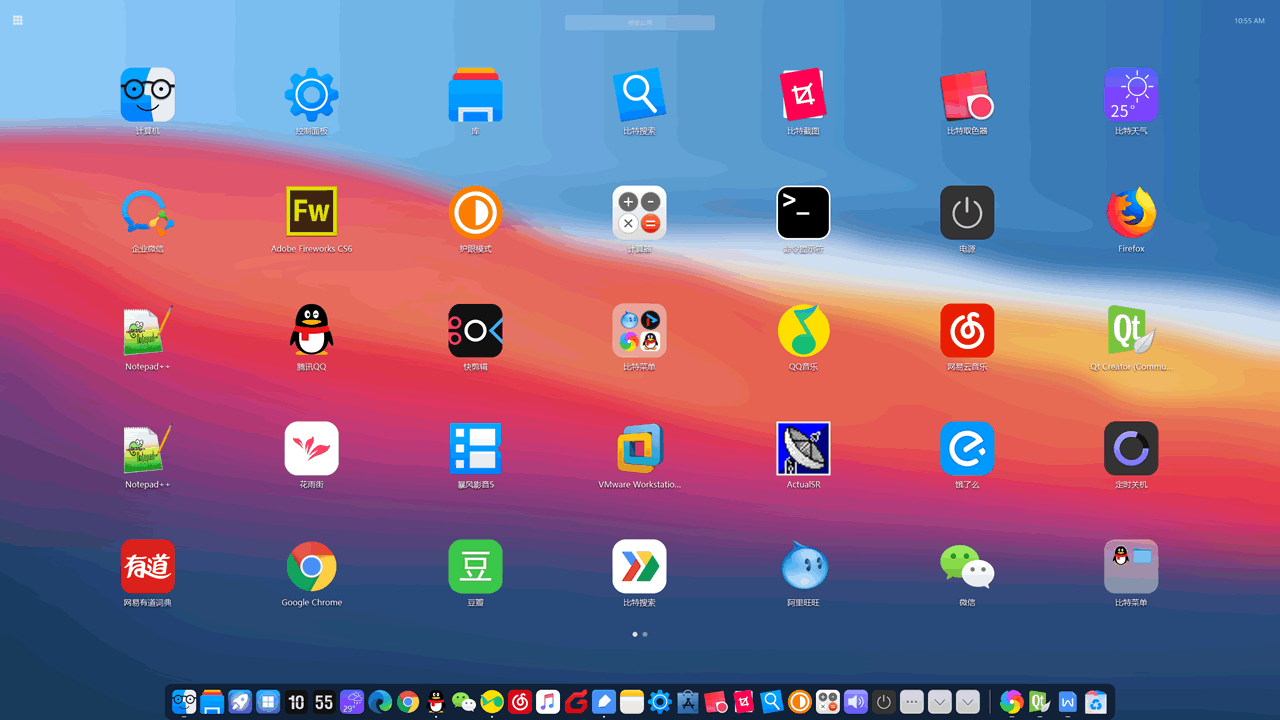Open Chrome from the dock
This screenshot has height=720, width=1280.
tap(408, 702)
